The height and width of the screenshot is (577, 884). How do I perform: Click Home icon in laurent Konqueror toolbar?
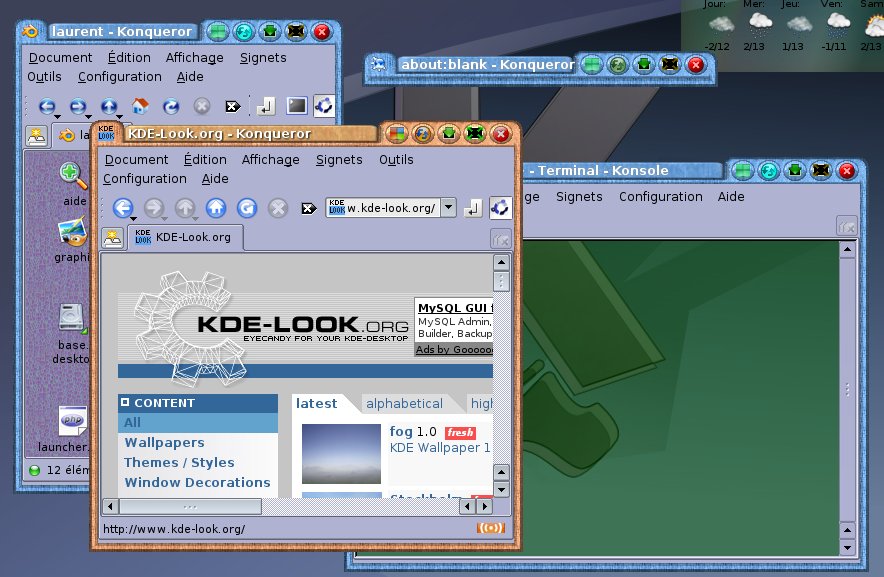140,105
